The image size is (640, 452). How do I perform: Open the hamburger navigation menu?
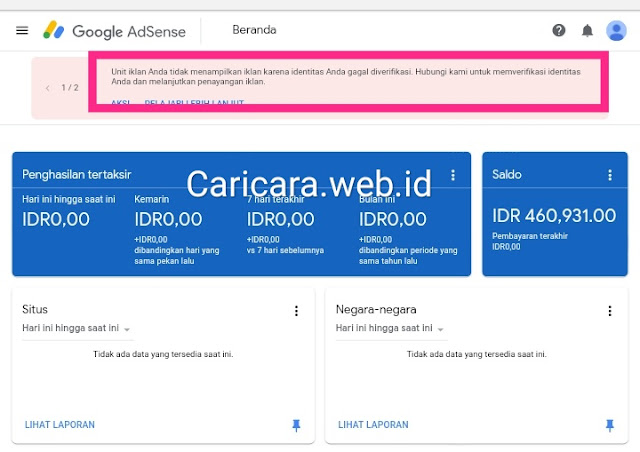coord(22,31)
